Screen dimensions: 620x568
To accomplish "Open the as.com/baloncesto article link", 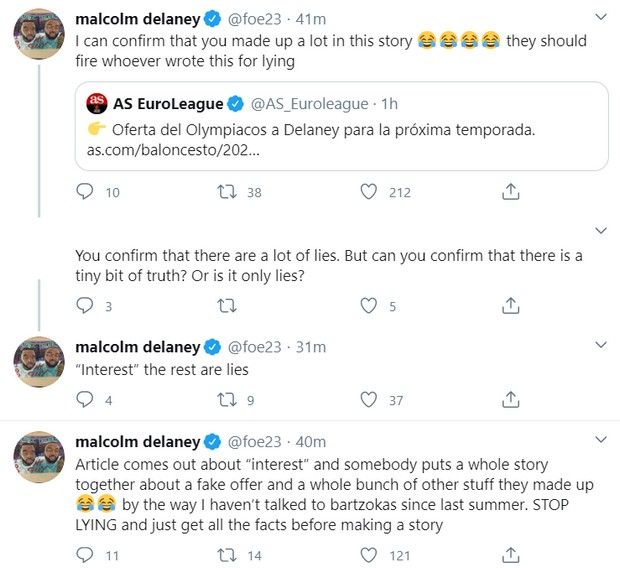I will 173,150.
